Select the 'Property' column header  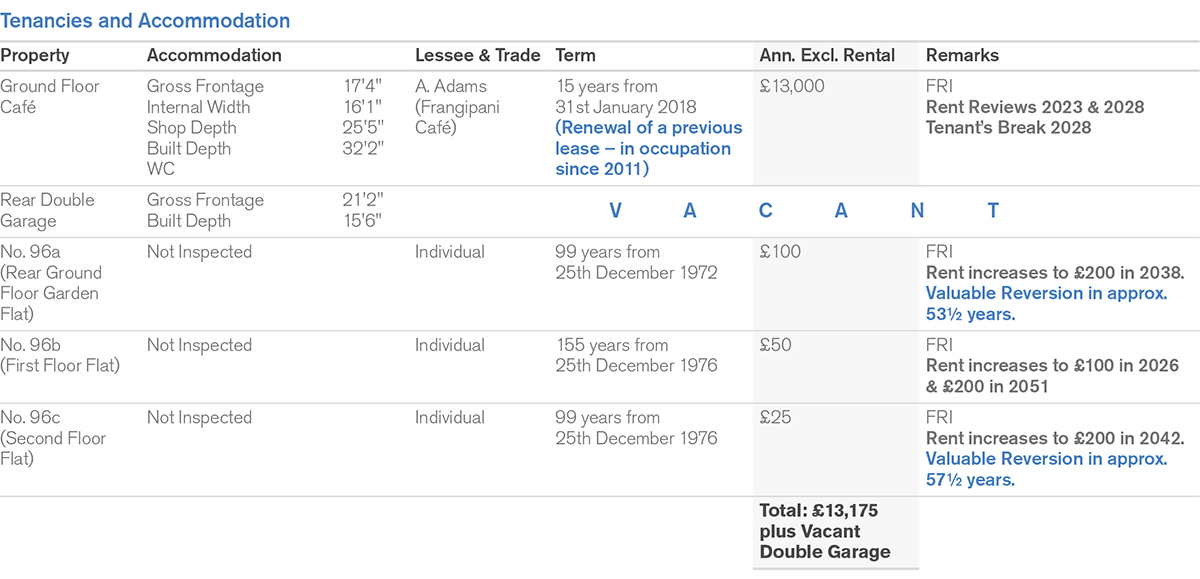click(x=35, y=56)
